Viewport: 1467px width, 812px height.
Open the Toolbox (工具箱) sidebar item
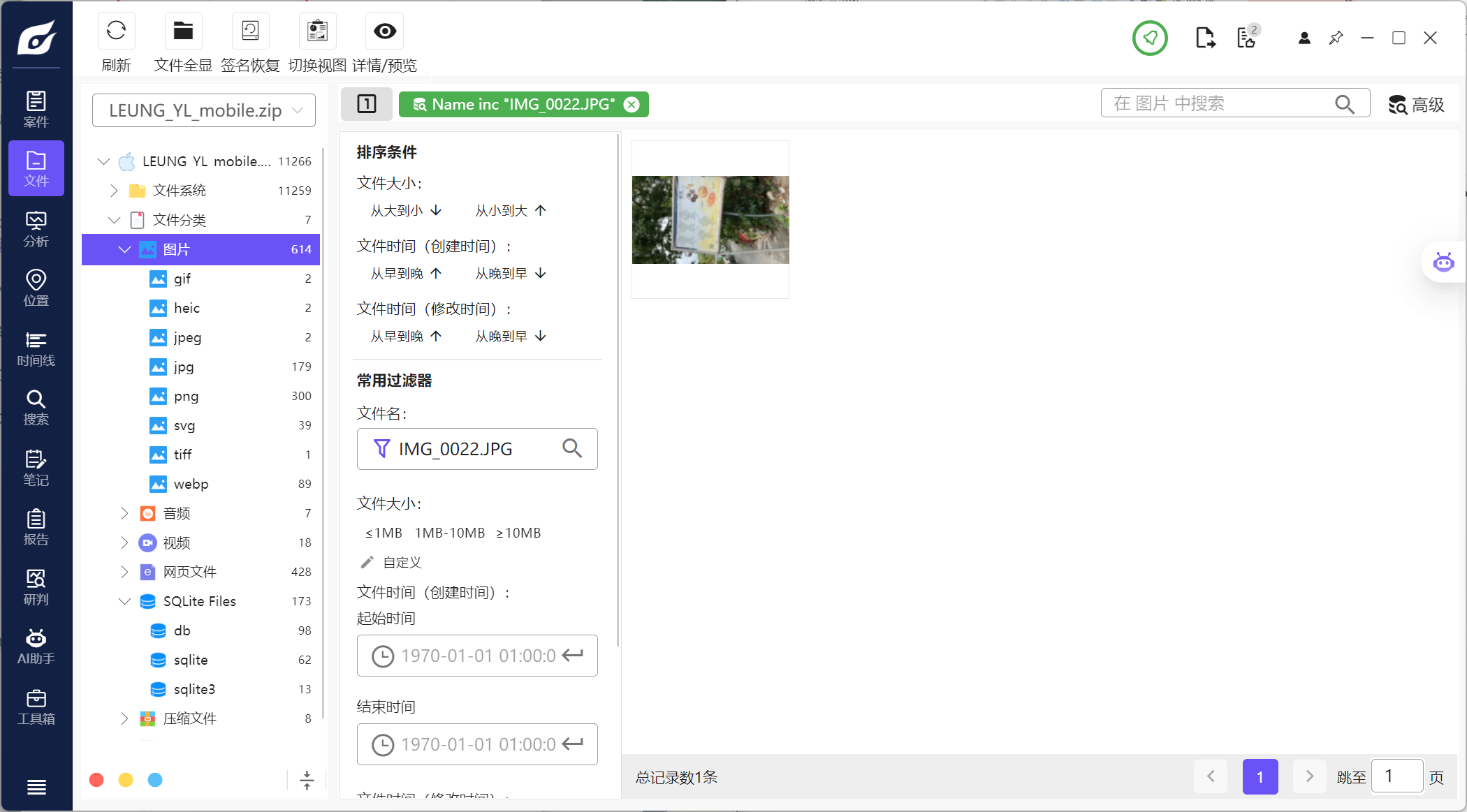click(x=36, y=707)
